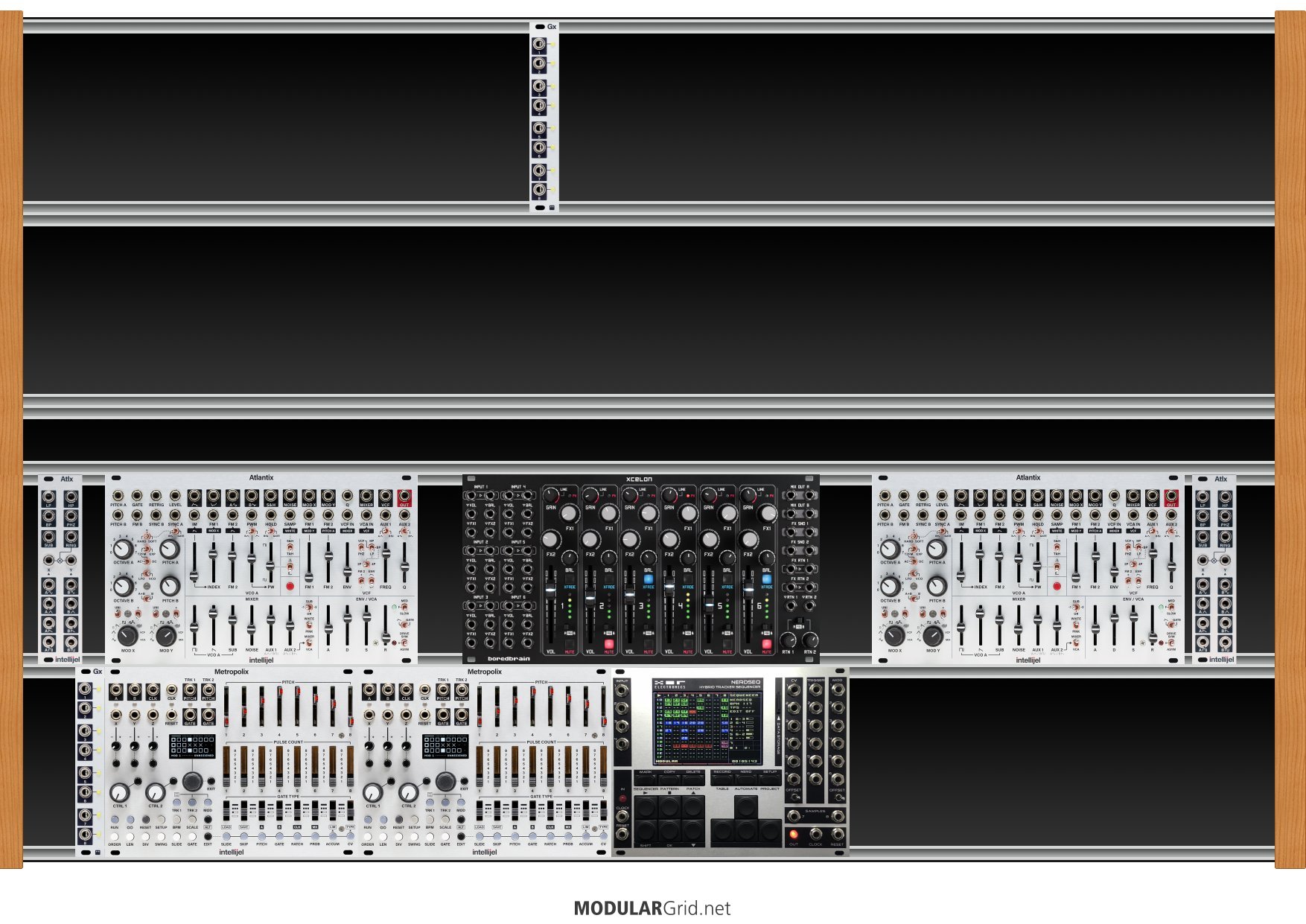Click the first jack on the top-row Gx module

click(x=539, y=45)
